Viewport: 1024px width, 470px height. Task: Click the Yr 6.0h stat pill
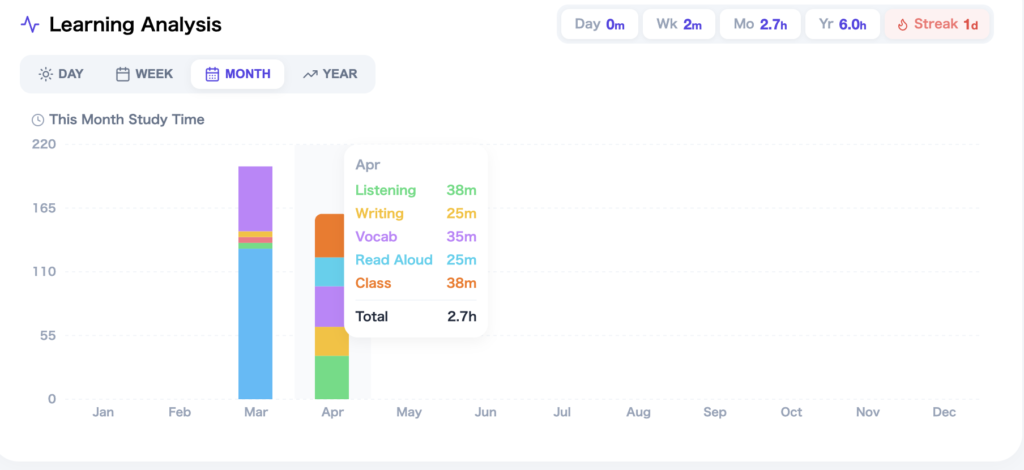click(842, 24)
